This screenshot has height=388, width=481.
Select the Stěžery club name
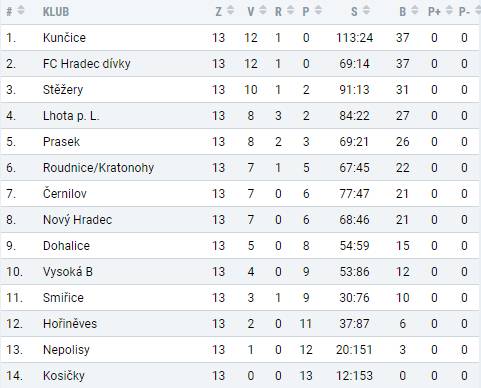(63, 90)
